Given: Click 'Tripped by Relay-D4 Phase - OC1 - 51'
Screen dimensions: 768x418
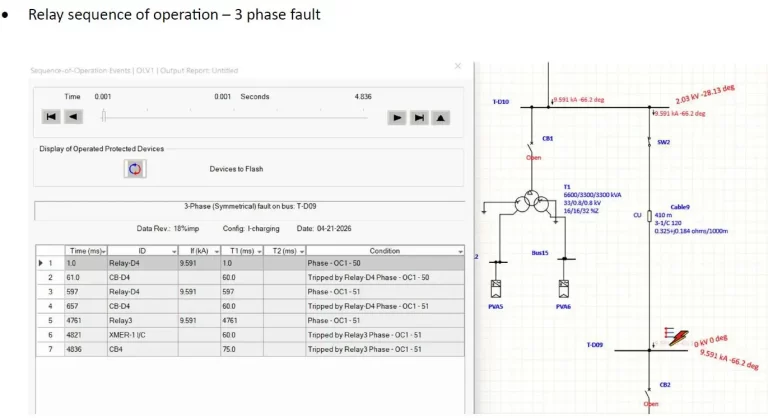Looking at the screenshot, I should point(385,306).
